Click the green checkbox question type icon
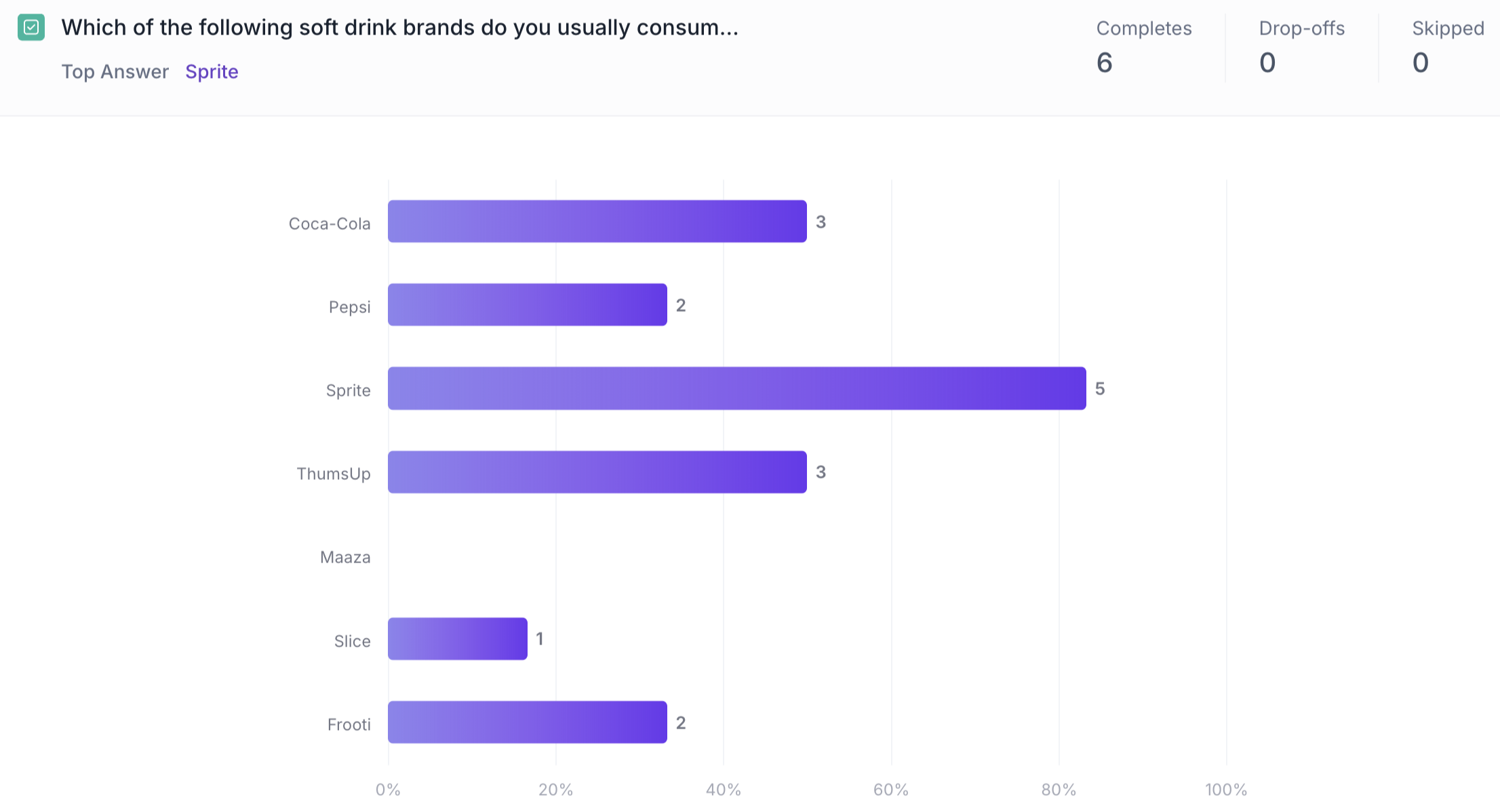 pyautogui.click(x=31, y=28)
